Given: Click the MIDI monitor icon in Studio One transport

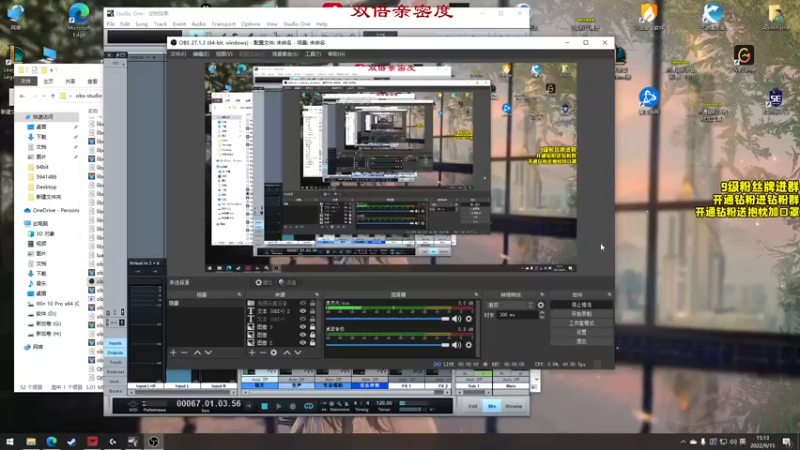Looking at the screenshot, I should pos(133,406).
